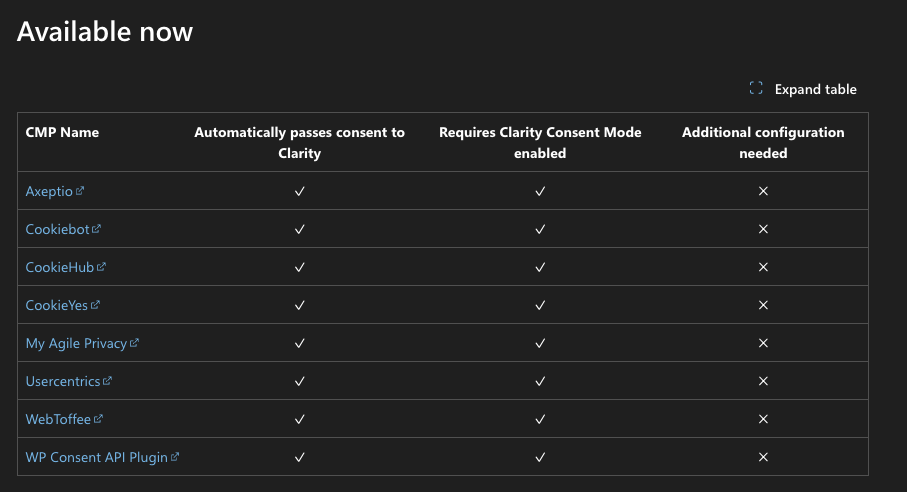
Task: Click external link icon next to Axeptio
Action: (80, 190)
